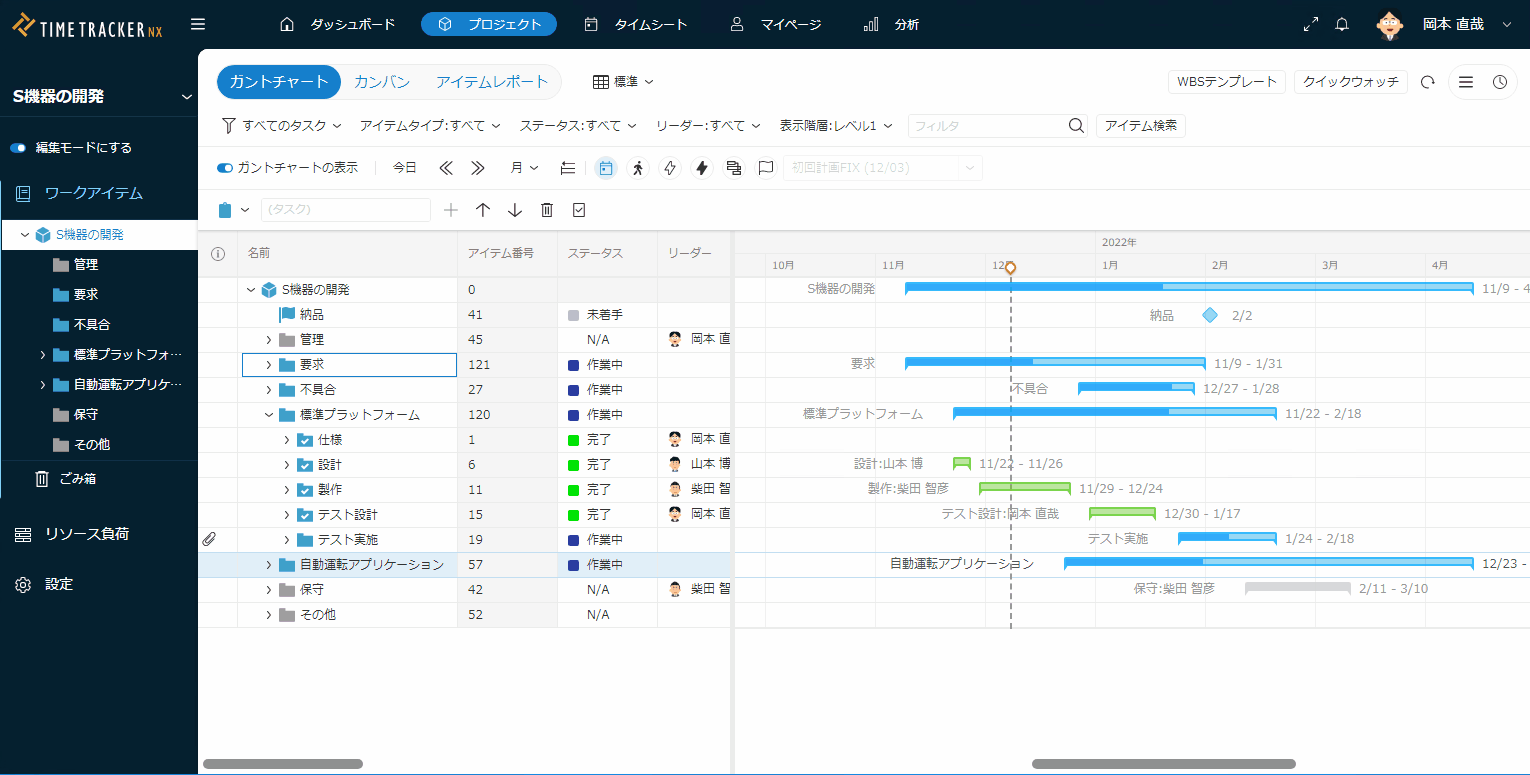The width and height of the screenshot is (1530, 775).
Task: Open the hamburger menu in the header
Action: point(198,24)
